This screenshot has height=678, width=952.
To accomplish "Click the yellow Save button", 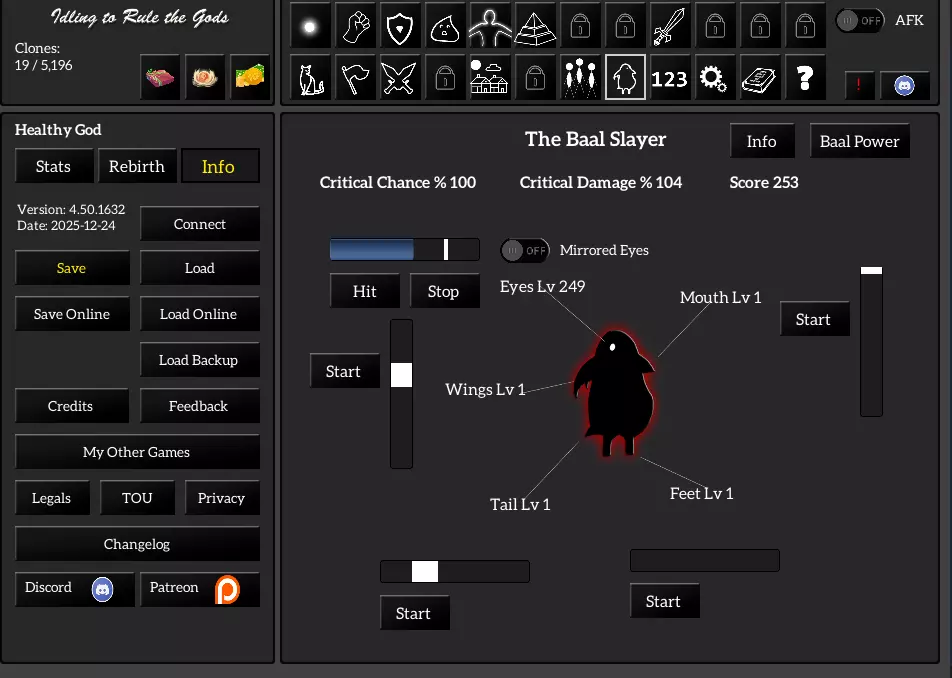I will point(72,268).
